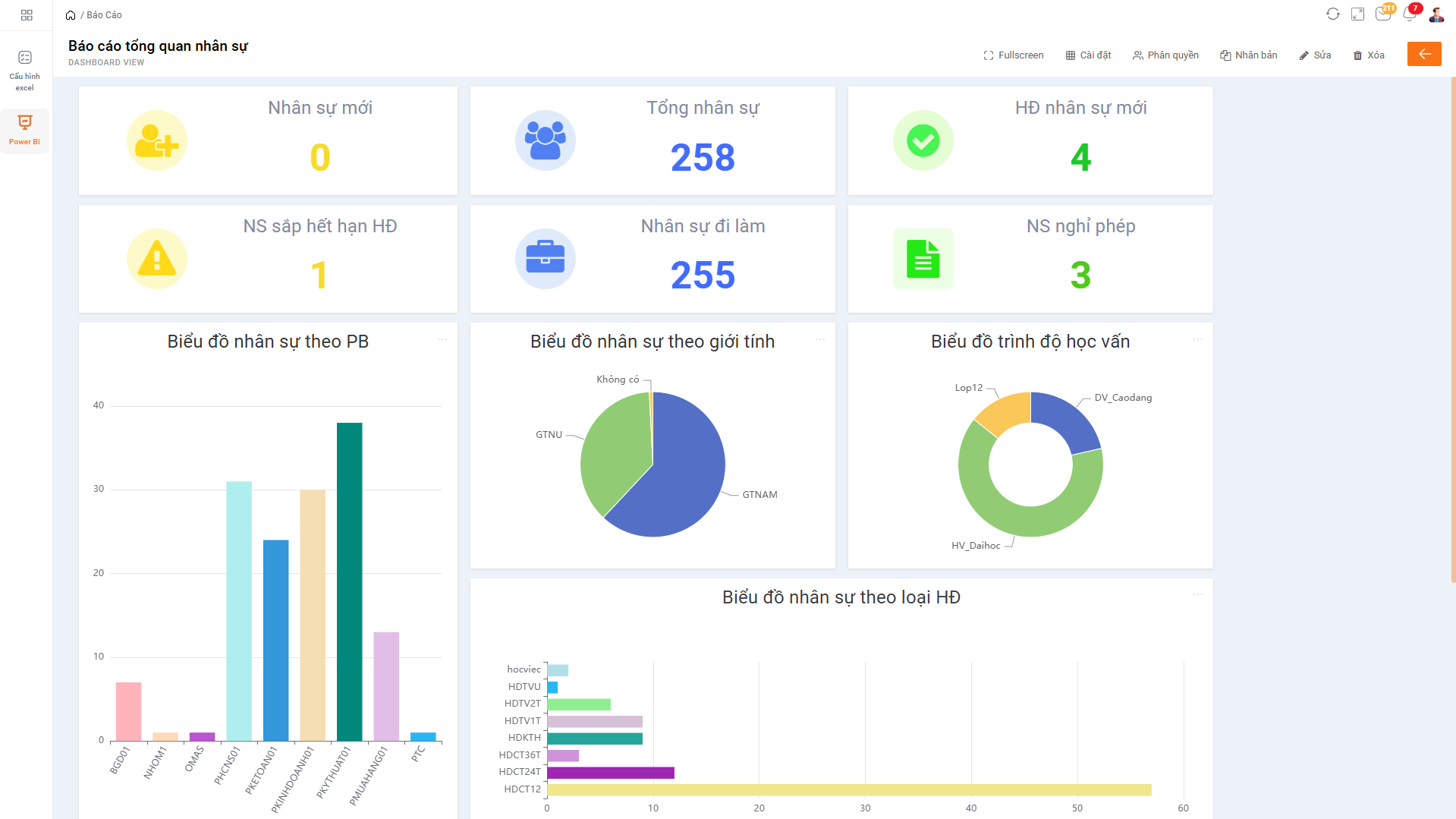1456x819 pixels.
Task: Click Nhân bản to duplicate dashboard
Action: tap(1248, 55)
